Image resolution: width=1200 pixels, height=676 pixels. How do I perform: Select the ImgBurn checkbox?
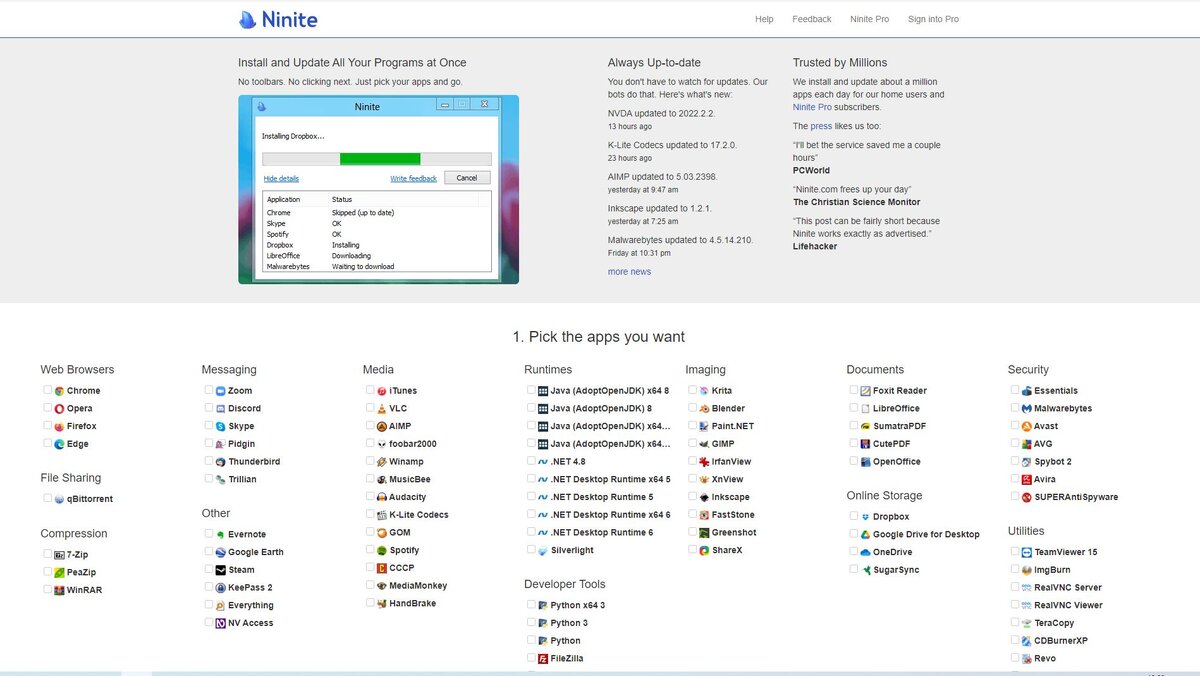pos(1015,569)
